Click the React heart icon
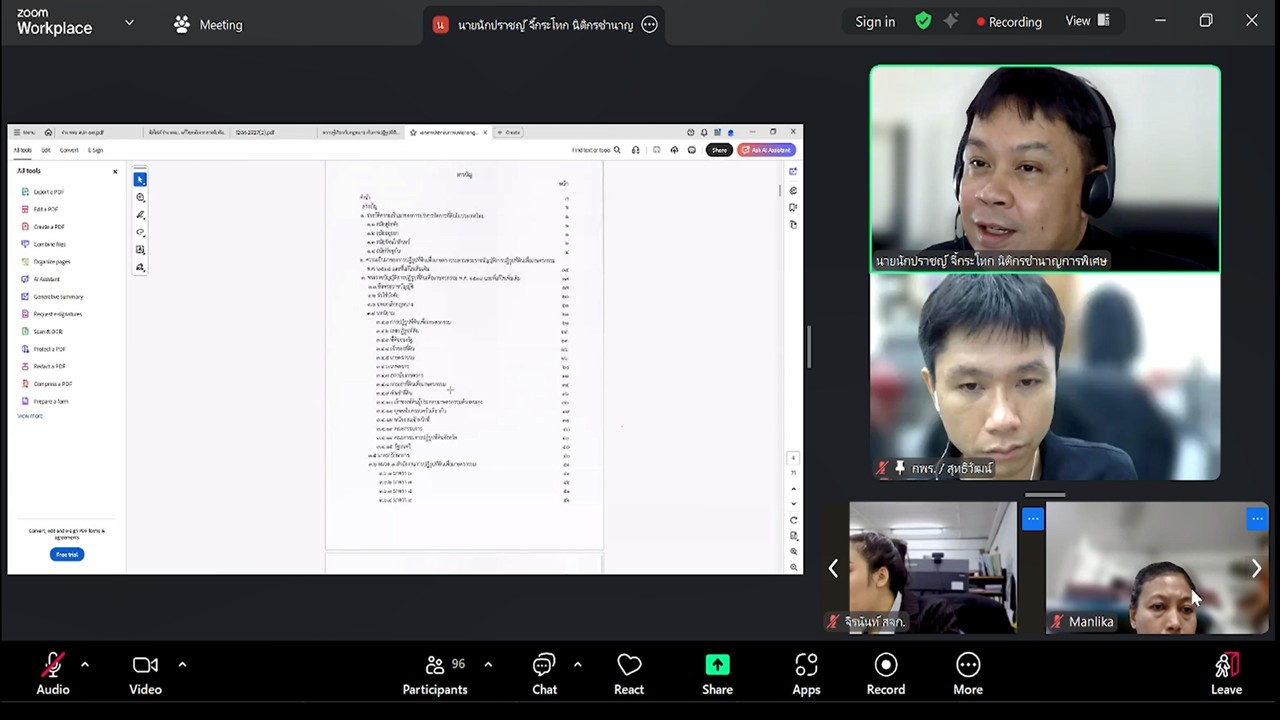The height and width of the screenshot is (720, 1280). pyautogui.click(x=629, y=674)
